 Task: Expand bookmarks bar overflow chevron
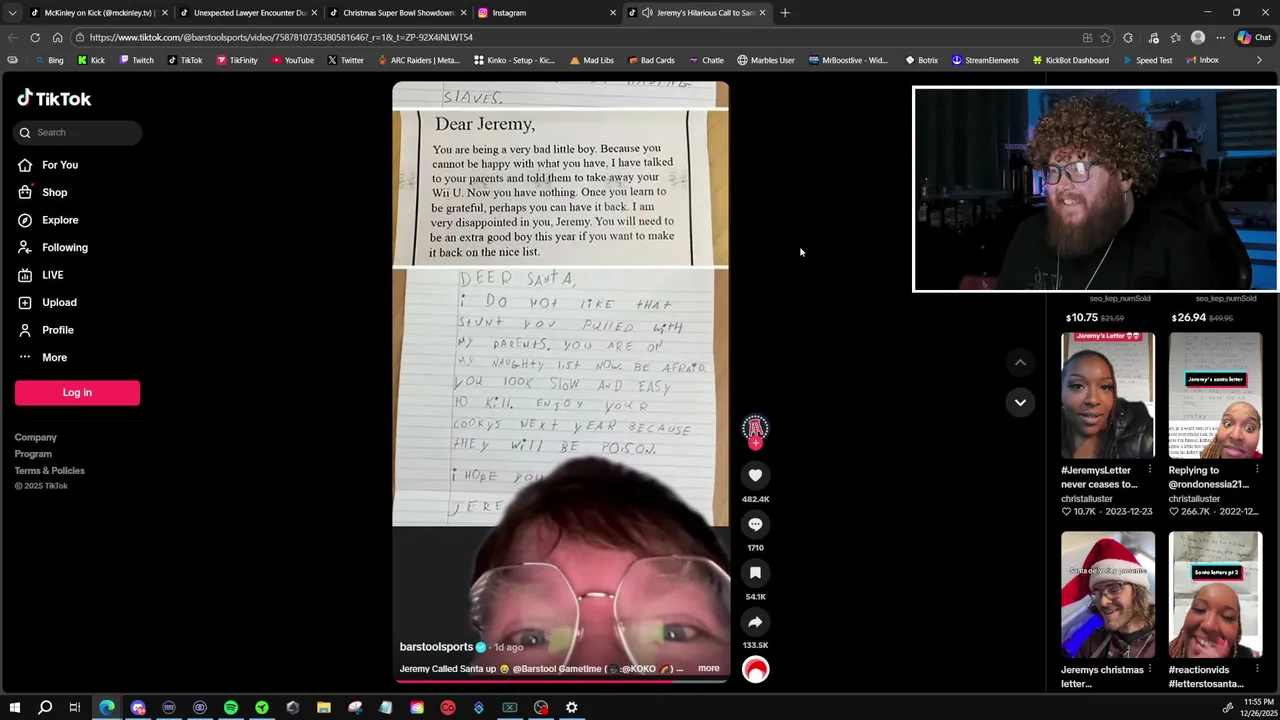[1259, 60]
